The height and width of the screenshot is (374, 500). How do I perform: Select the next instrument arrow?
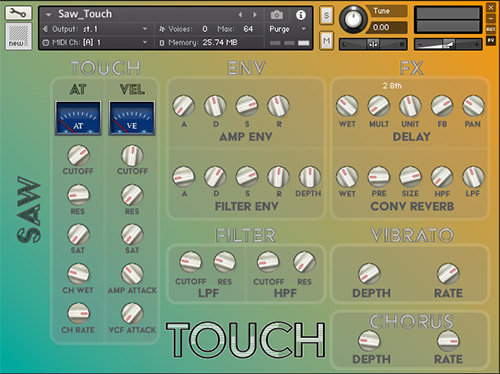(x=255, y=15)
